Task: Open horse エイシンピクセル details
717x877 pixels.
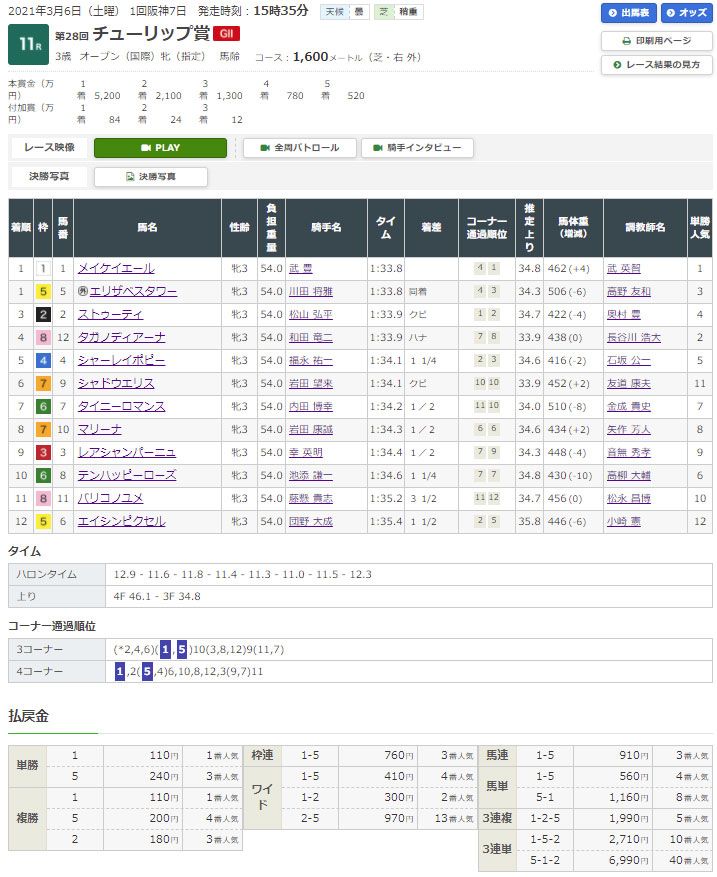Action: [121, 522]
